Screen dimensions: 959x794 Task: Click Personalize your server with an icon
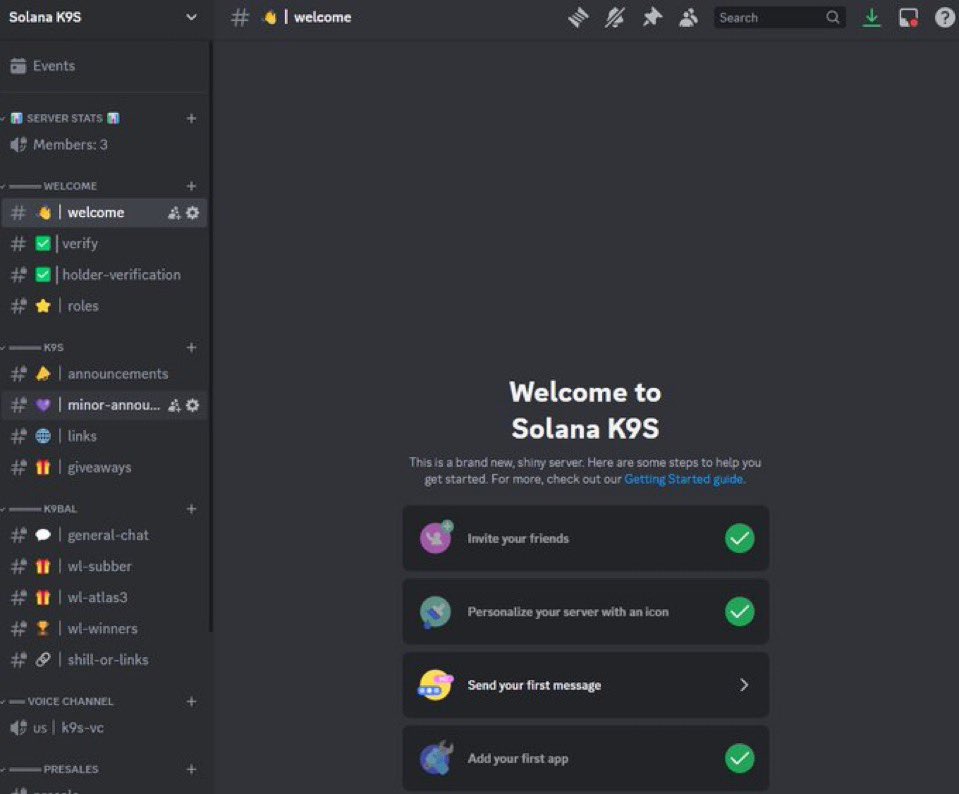(585, 612)
